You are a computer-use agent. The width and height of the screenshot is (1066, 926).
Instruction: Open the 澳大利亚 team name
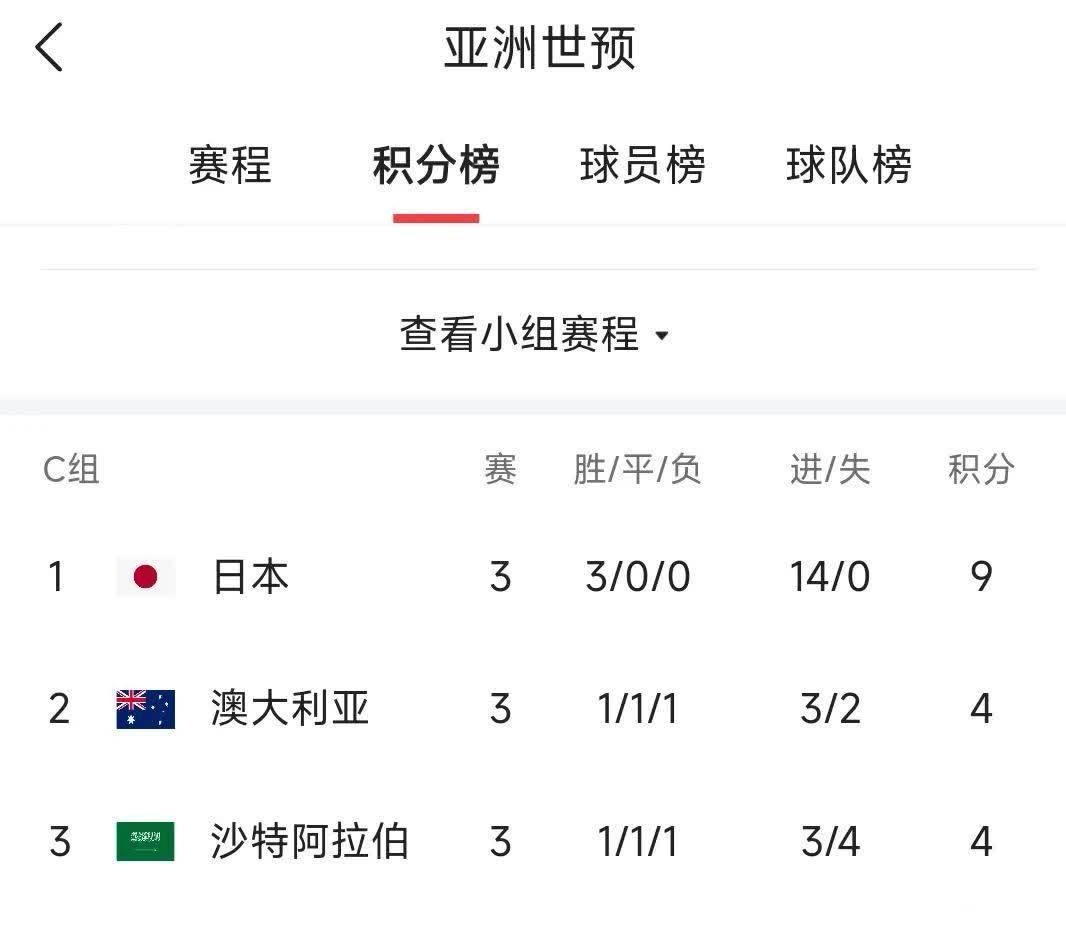(x=290, y=708)
